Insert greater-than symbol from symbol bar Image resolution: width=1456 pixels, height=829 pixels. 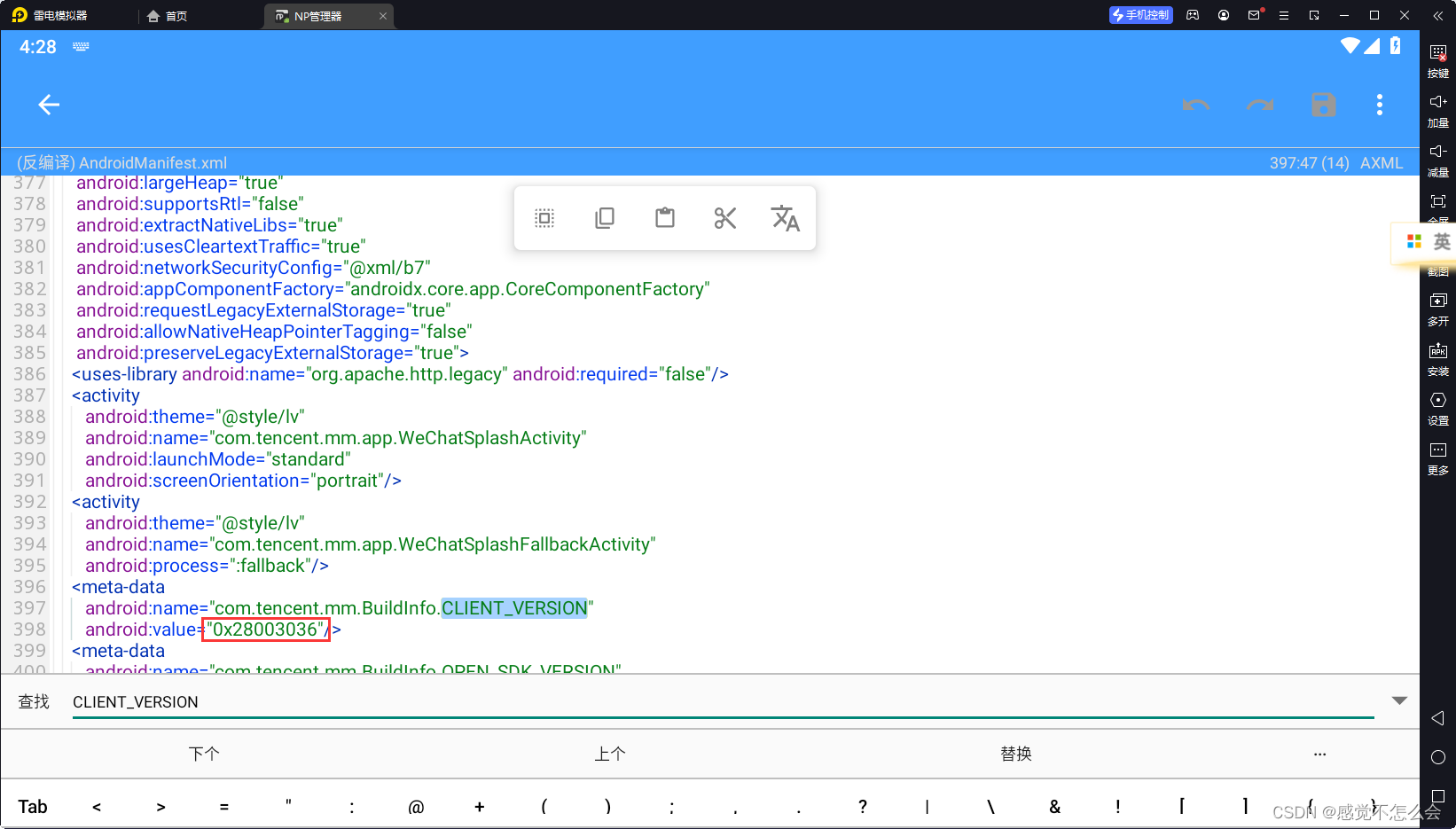tap(160, 807)
